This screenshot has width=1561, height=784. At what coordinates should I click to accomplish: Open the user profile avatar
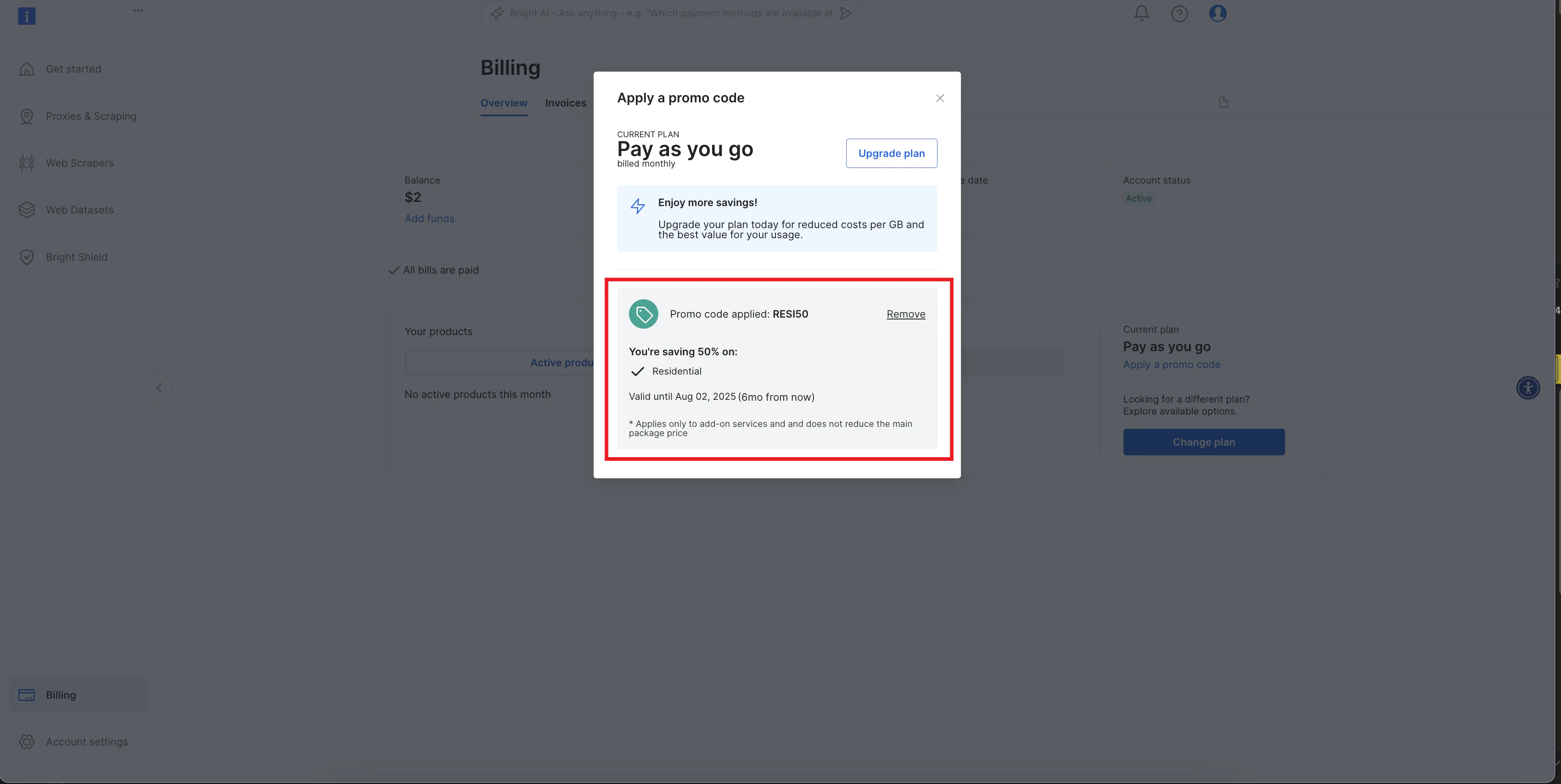click(1218, 13)
